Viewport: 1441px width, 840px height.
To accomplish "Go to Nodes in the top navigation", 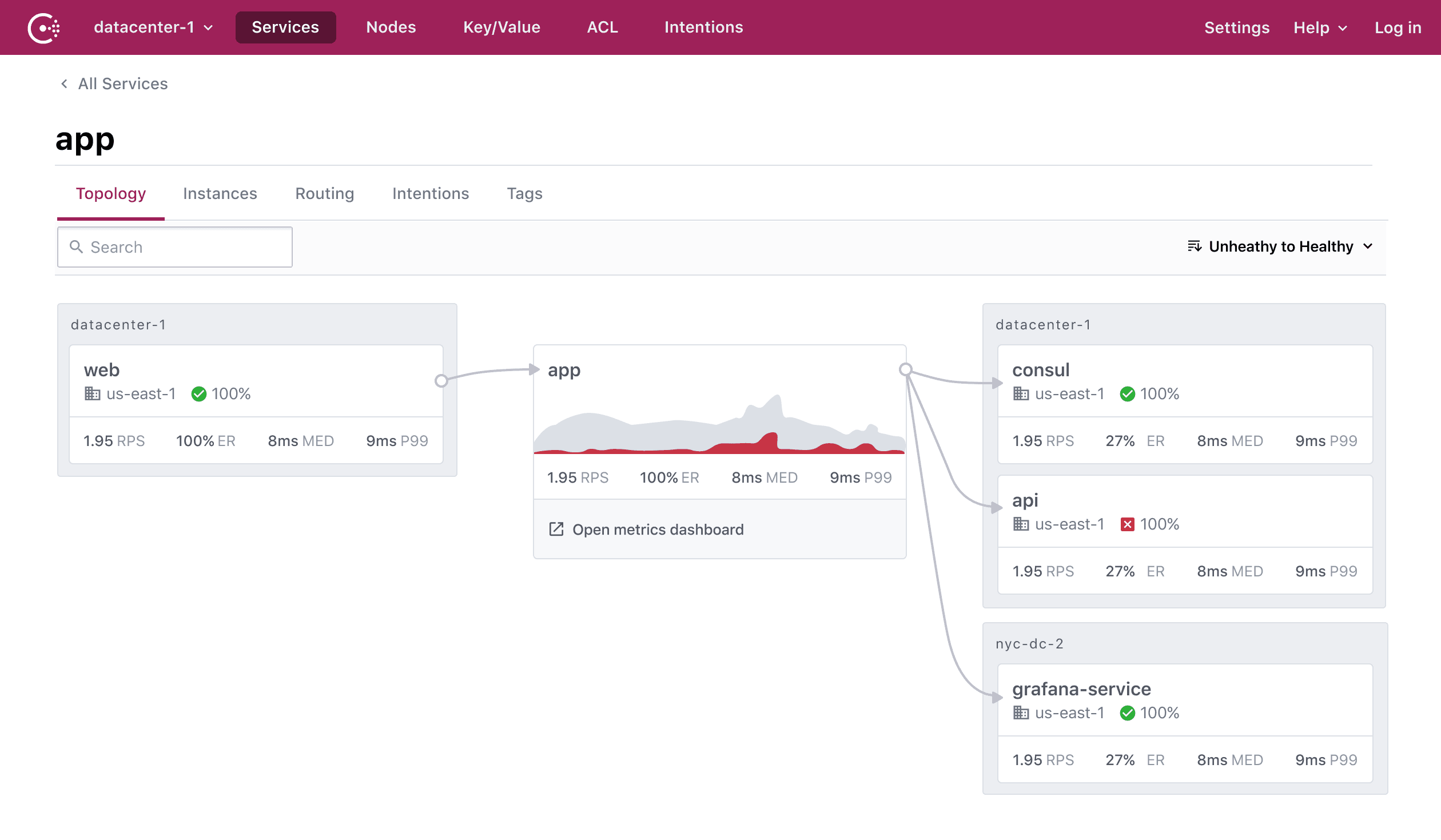I will (391, 27).
